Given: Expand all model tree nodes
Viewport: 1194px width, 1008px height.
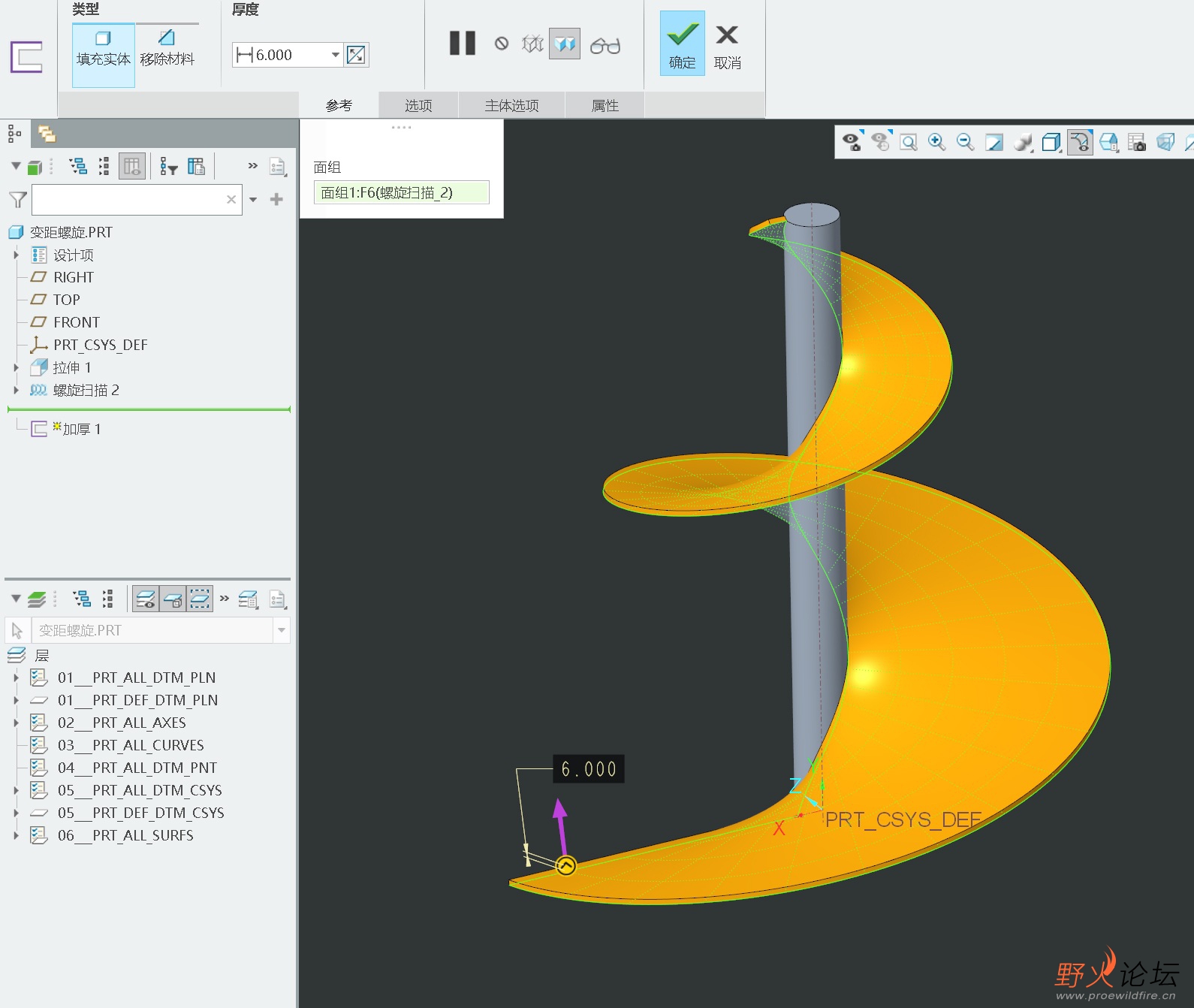Looking at the screenshot, I should click(x=78, y=166).
